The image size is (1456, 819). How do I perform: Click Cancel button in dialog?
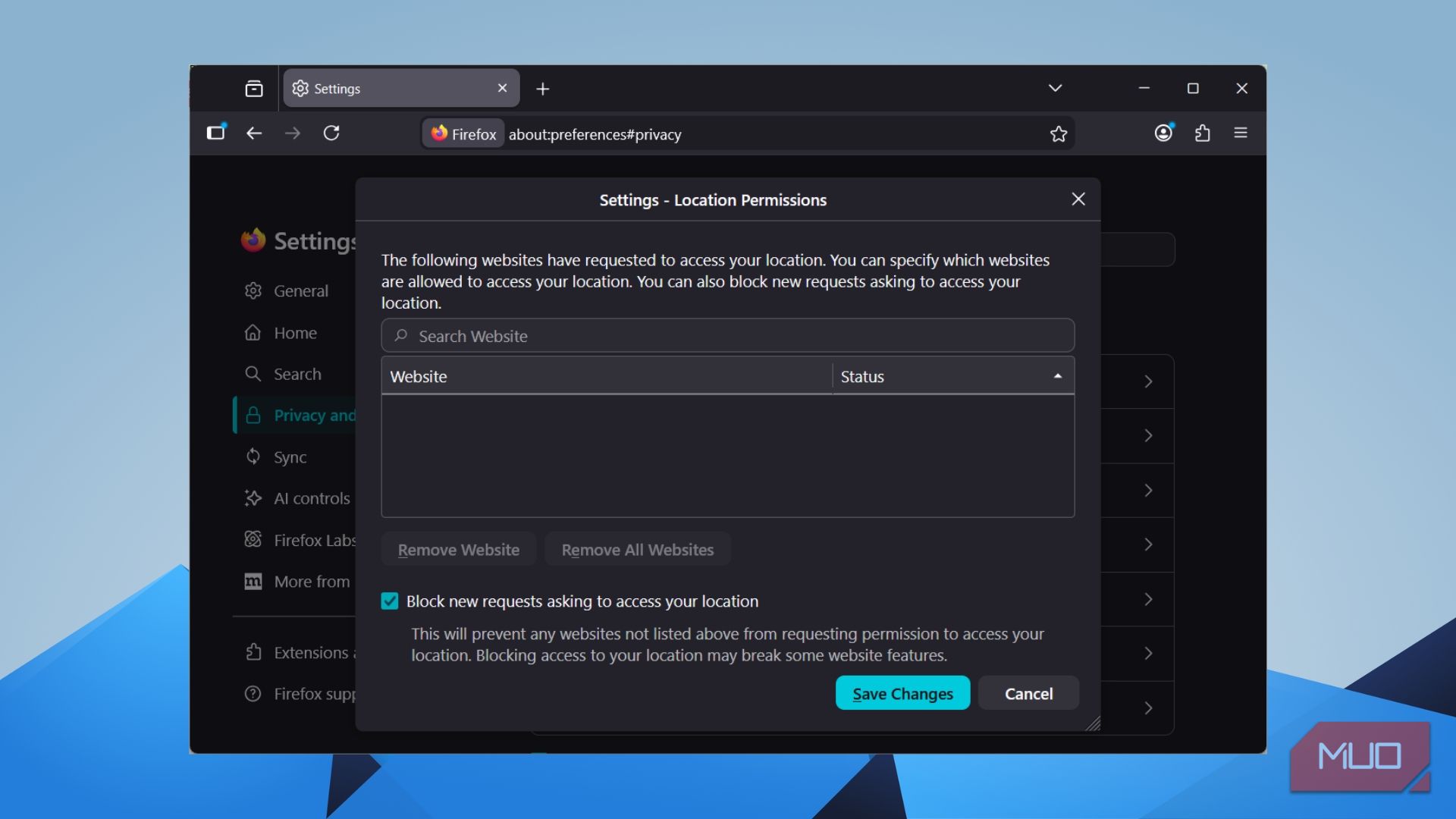click(x=1028, y=693)
